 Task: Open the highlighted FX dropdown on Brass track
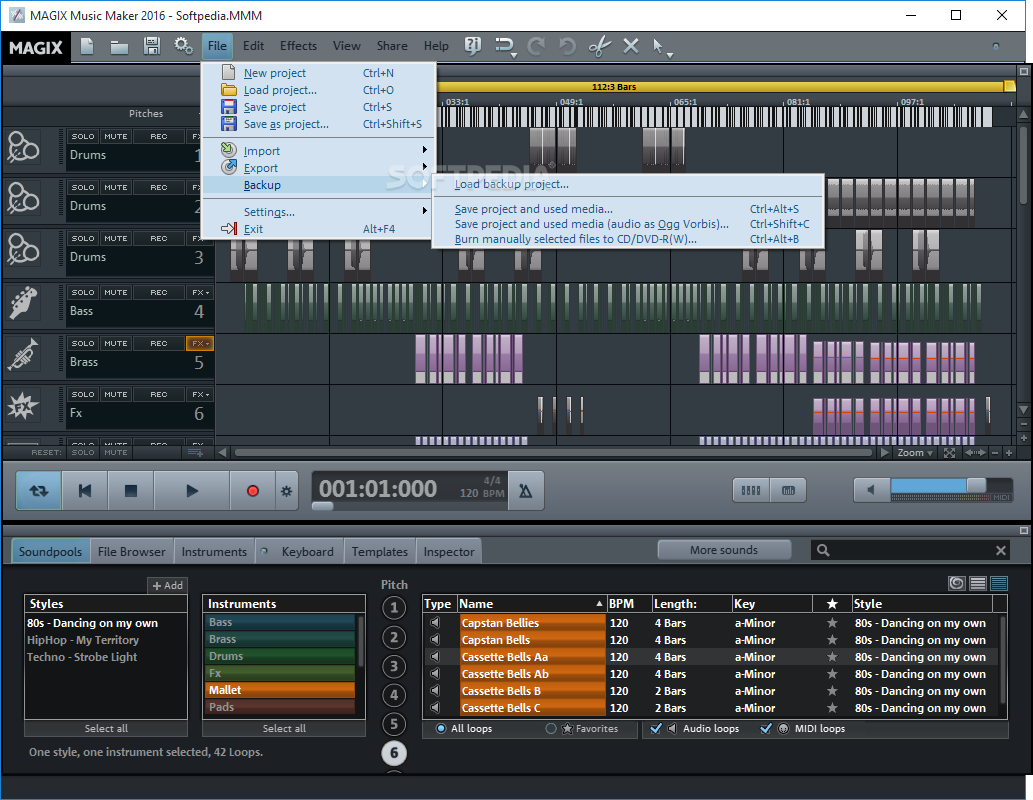click(200, 343)
